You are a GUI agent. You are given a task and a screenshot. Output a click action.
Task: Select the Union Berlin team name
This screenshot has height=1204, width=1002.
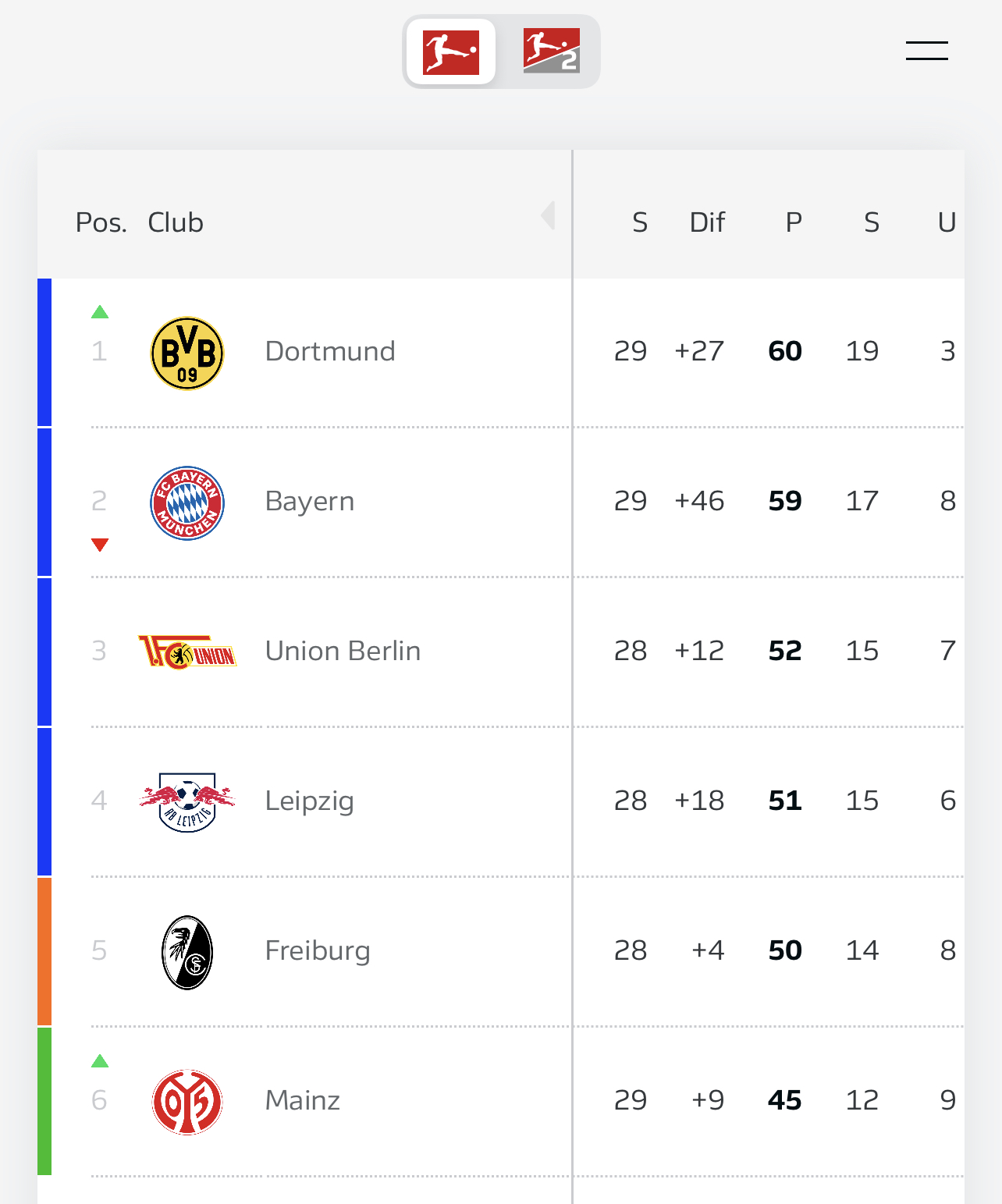point(343,651)
